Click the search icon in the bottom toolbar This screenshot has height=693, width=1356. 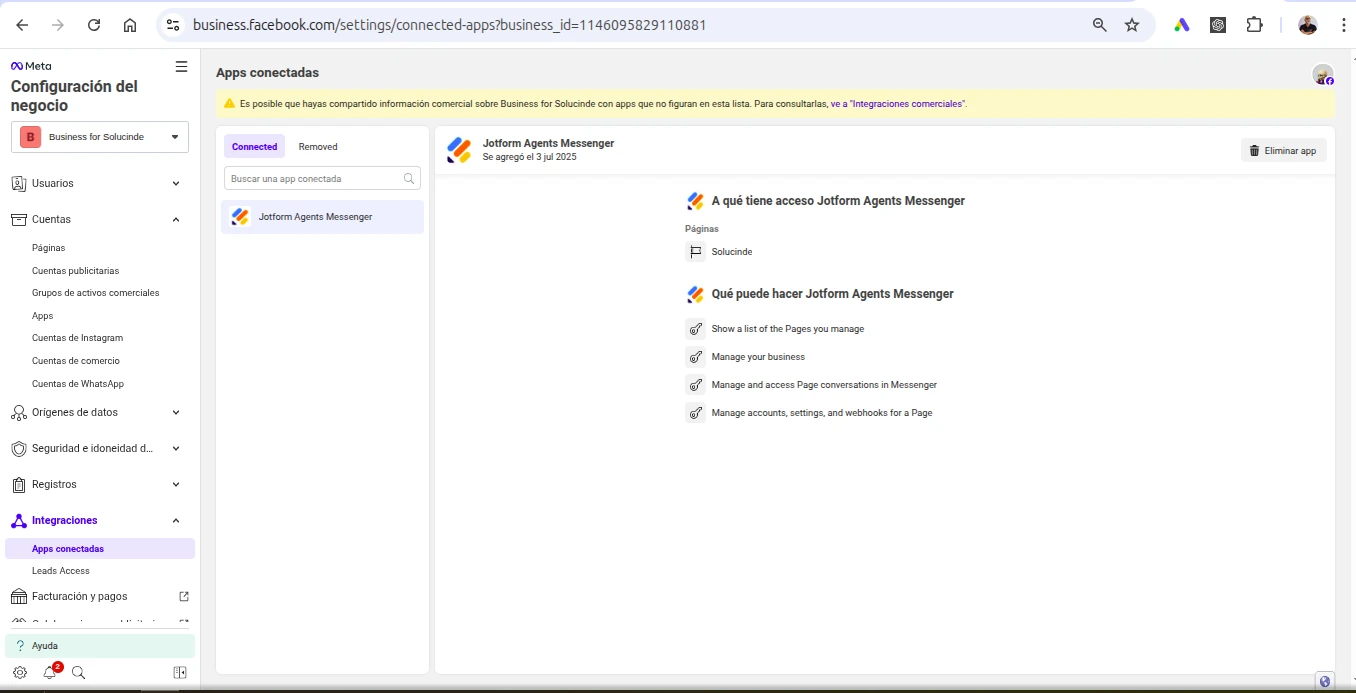pyautogui.click(x=78, y=672)
